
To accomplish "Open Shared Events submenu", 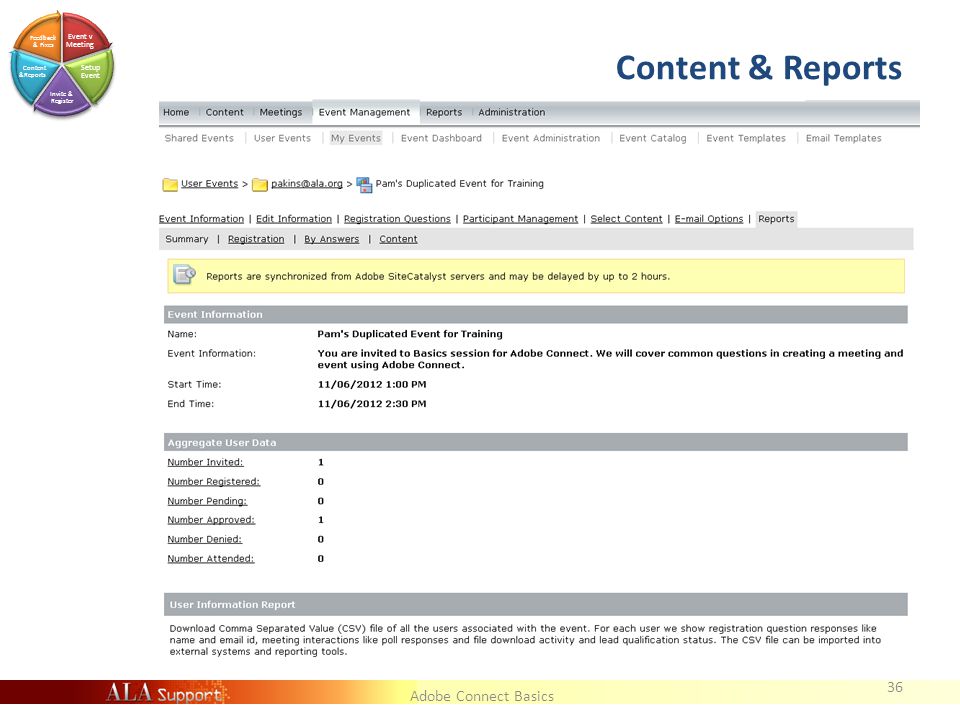I will tap(199, 138).
